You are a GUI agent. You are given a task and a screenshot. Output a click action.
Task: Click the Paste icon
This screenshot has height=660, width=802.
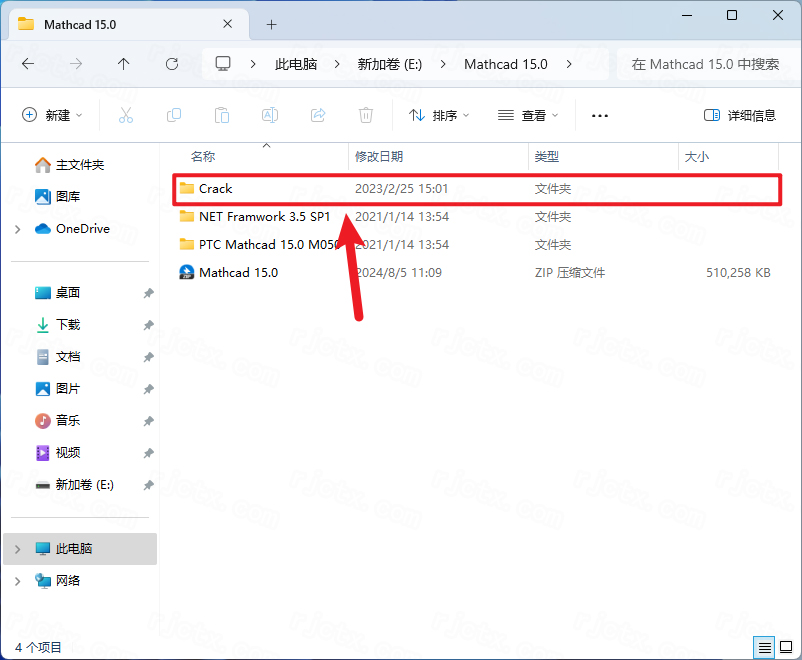(x=221, y=115)
